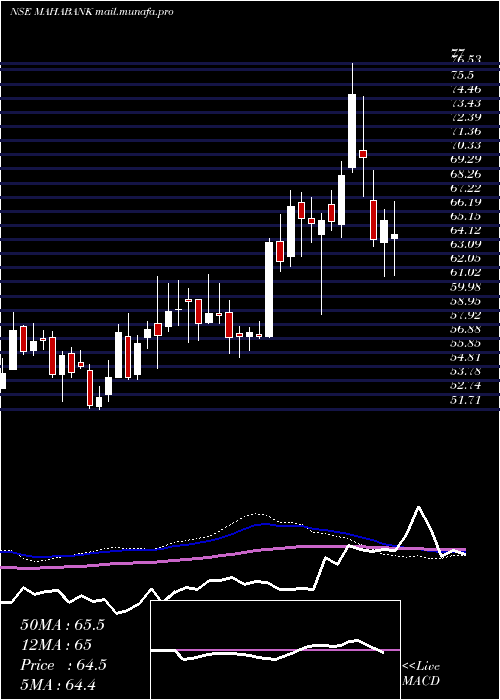This screenshot has height=700, width=500.
Task: Click the 72.39 price axis label
Action: point(467,117)
